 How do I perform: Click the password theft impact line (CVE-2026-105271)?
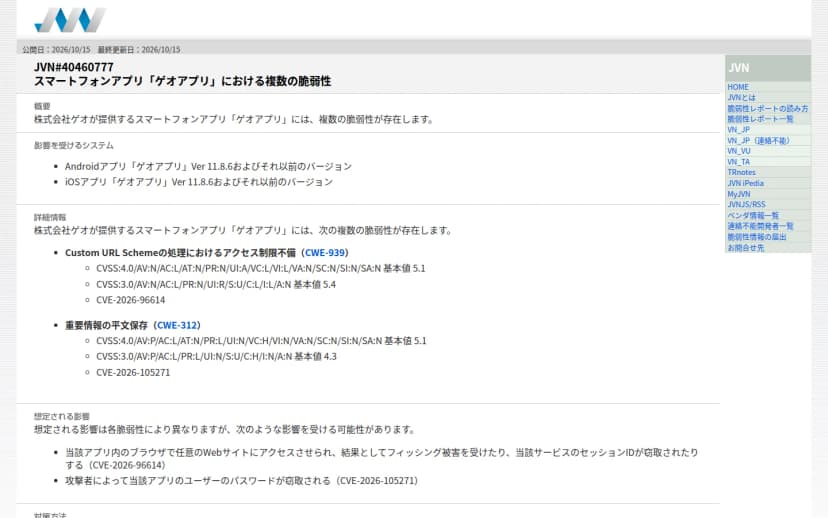point(241,481)
